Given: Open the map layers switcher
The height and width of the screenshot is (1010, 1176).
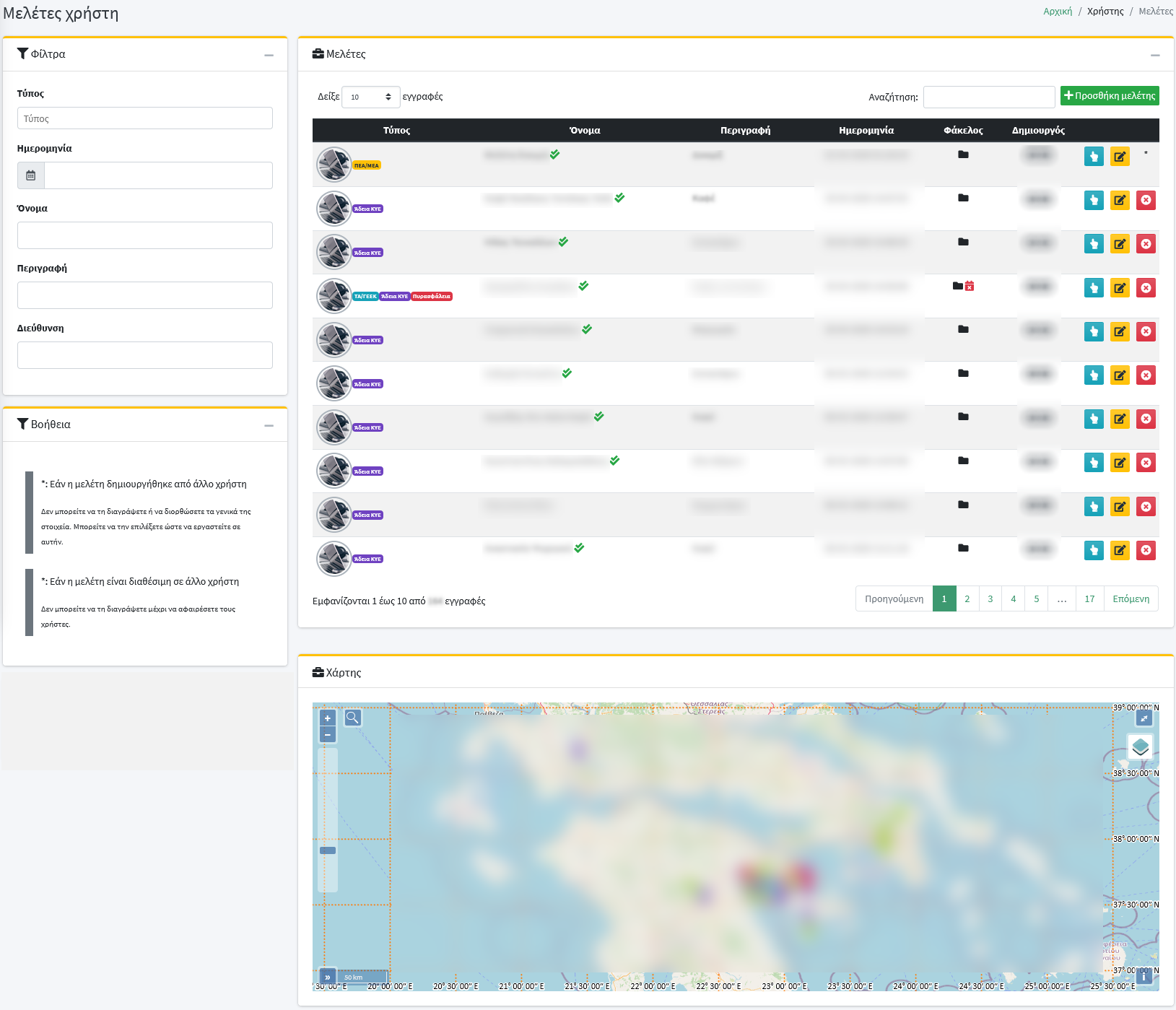Looking at the screenshot, I should [x=1141, y=746].
